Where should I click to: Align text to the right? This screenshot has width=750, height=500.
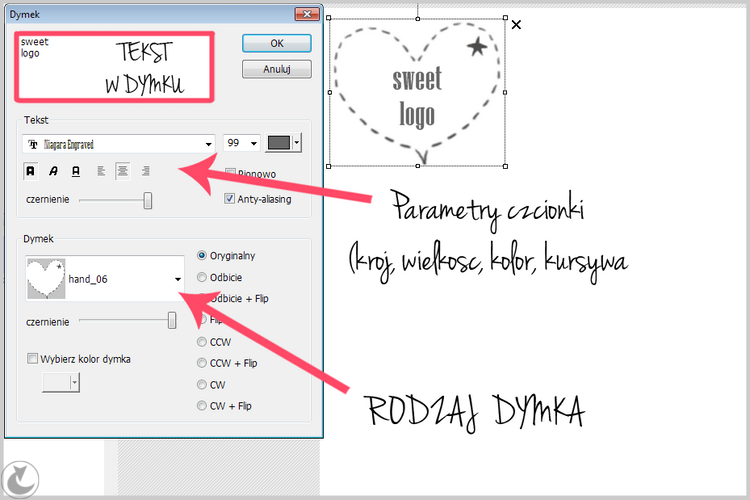pyautogui.click(x=145, y=171)
